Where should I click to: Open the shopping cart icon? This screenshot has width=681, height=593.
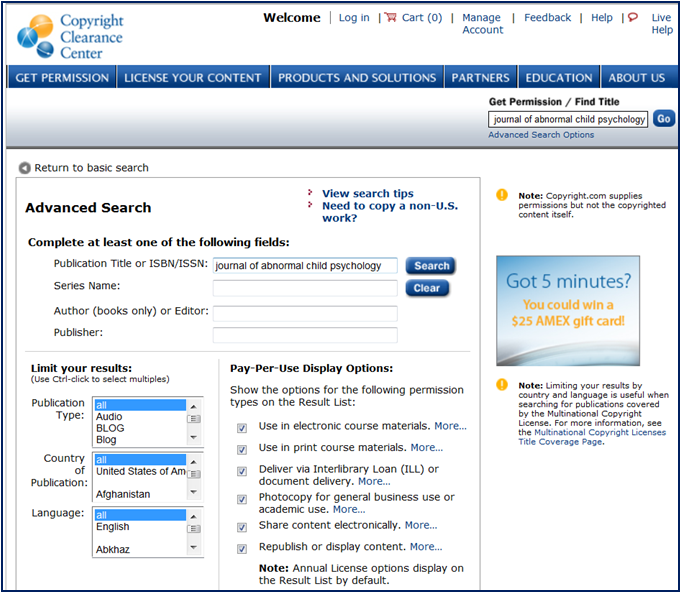coord(390,17)
